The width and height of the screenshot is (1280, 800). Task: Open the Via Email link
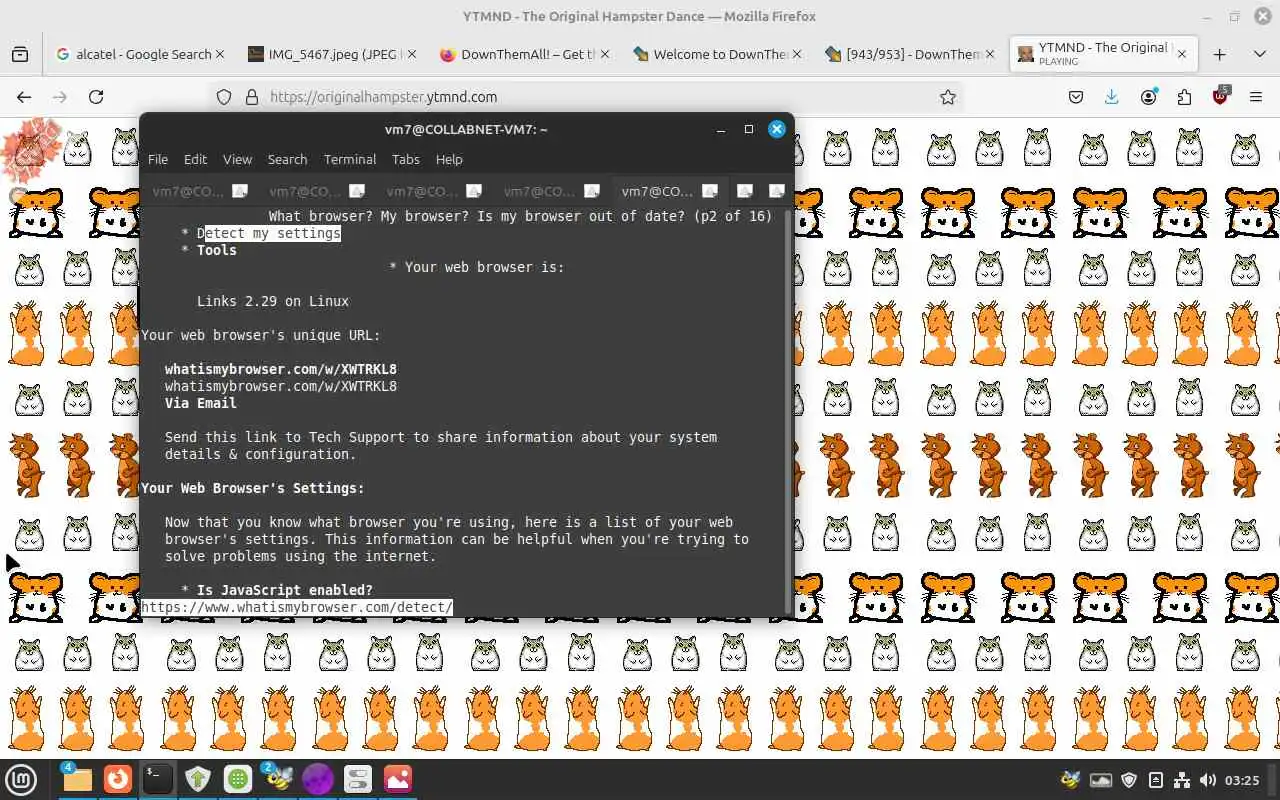tap(201, 403)
